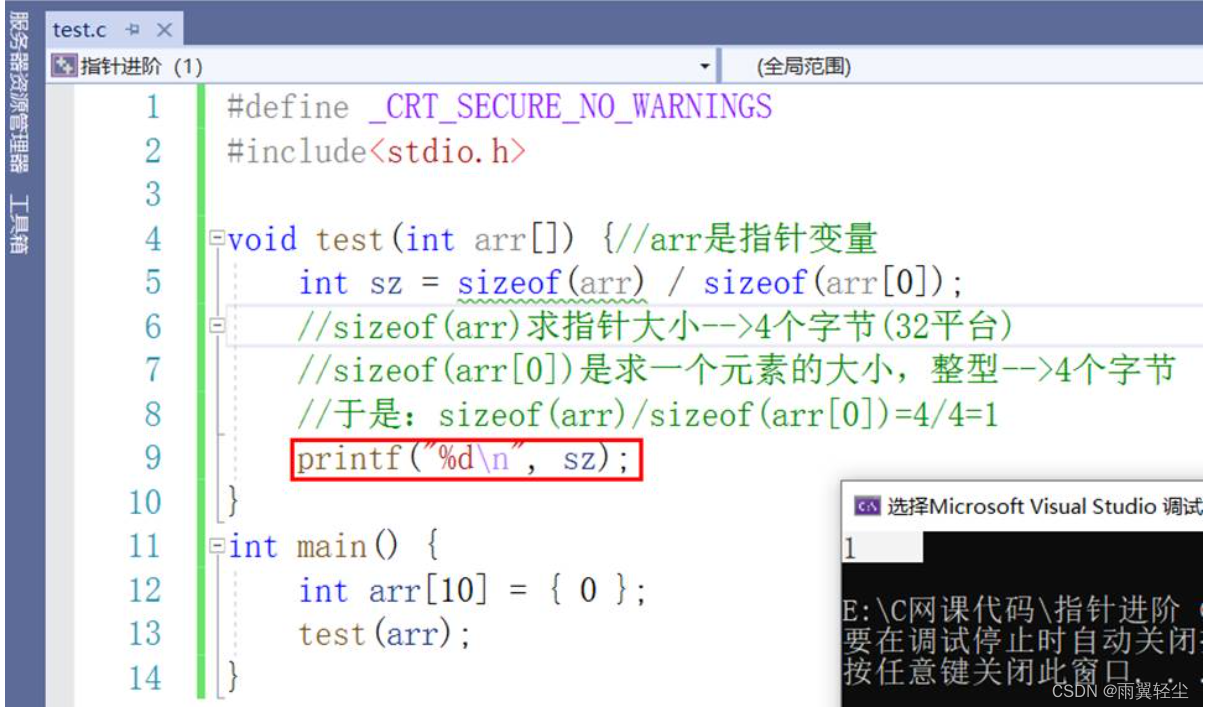Collapse the comment block at line 6
This screenshot has width=1205, height=710.
coord(217,327)
